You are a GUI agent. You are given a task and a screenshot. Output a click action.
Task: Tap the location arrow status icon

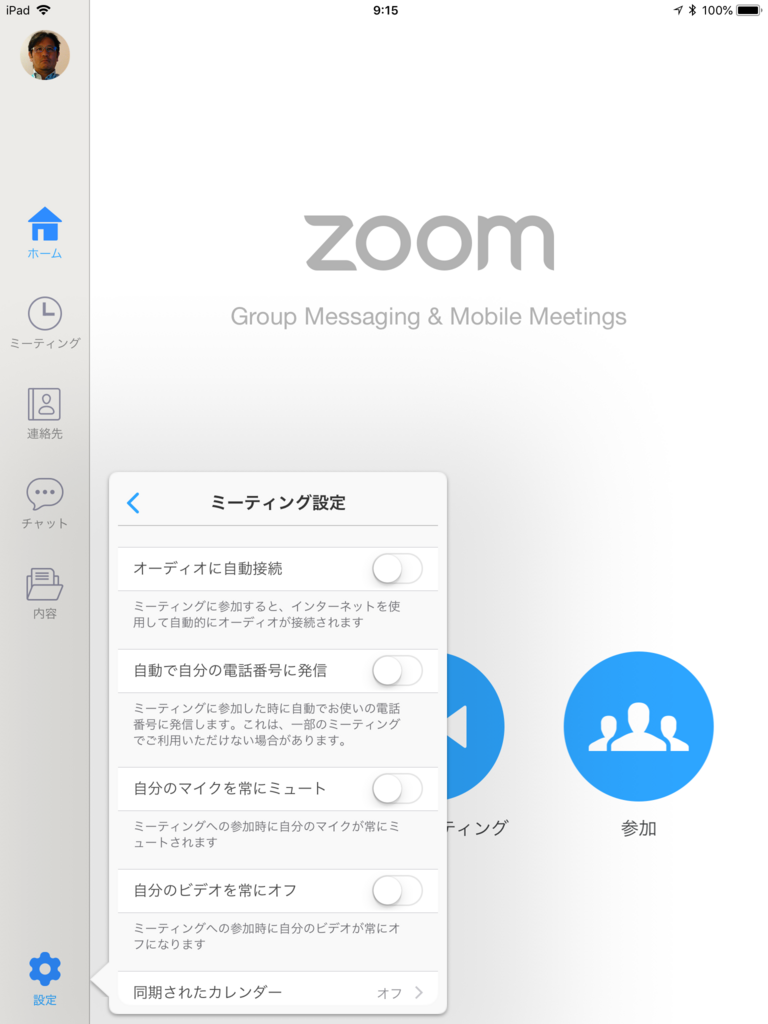tap(678, 10)
